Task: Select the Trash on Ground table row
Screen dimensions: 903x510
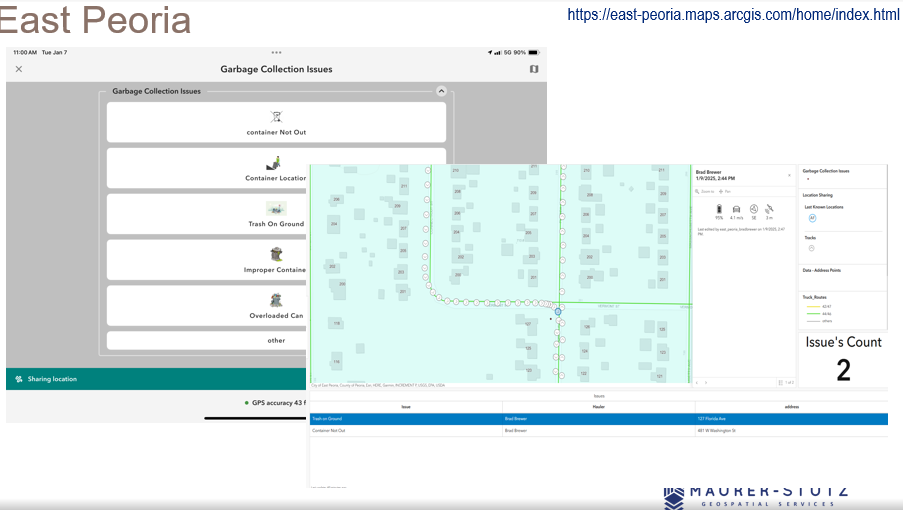Action: coord(599,418)
